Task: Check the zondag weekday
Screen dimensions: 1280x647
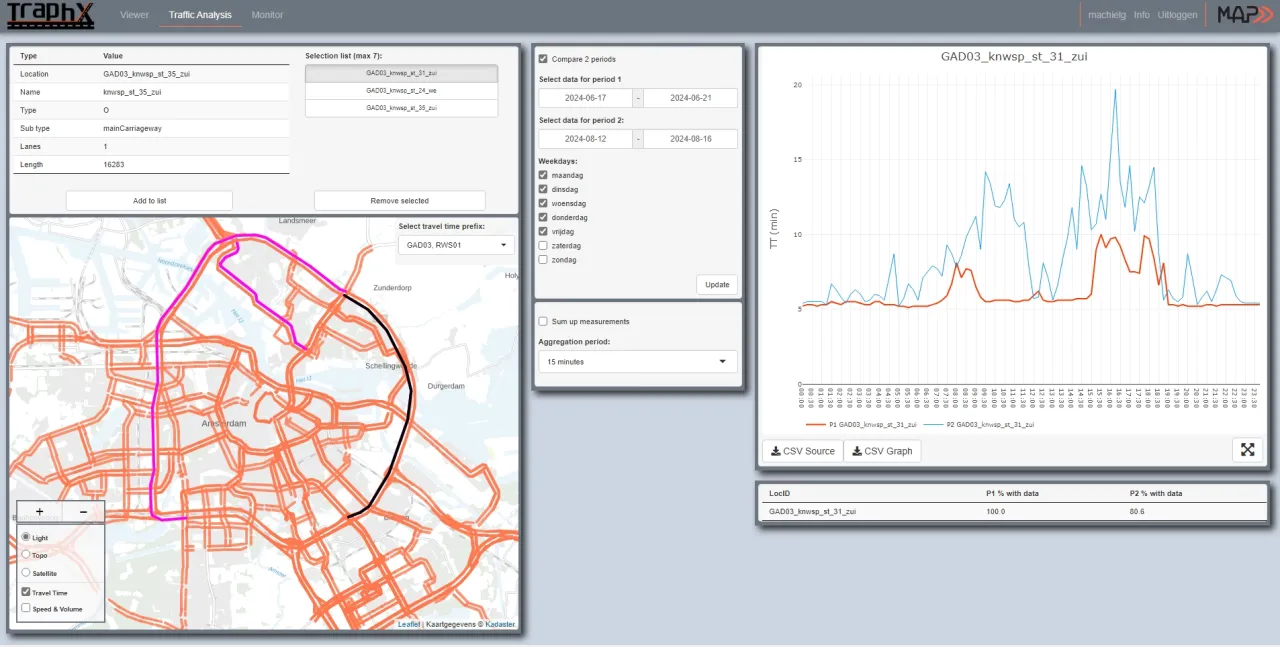Action: pyautogui.click(x=543, y=259)
